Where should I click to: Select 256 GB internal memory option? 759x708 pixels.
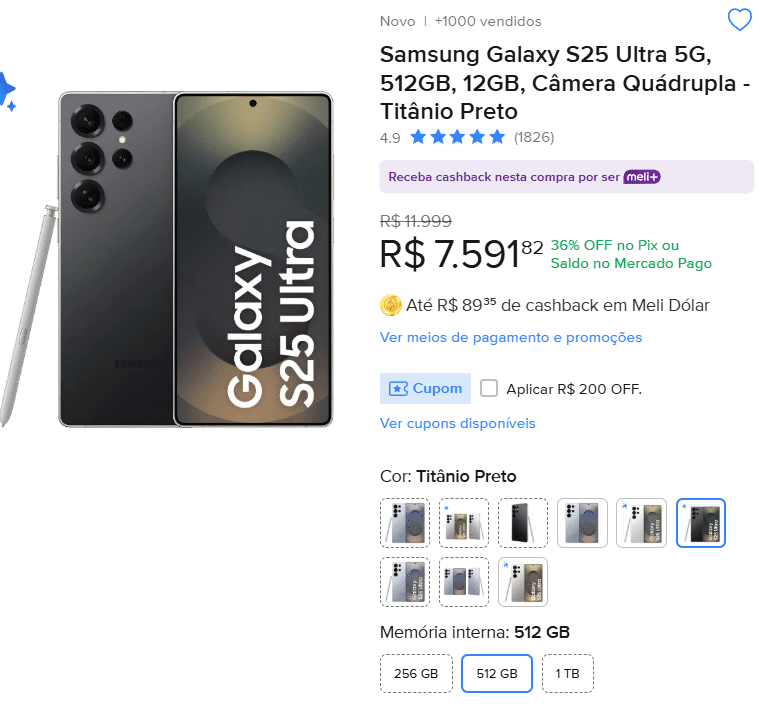coord(416,674)
